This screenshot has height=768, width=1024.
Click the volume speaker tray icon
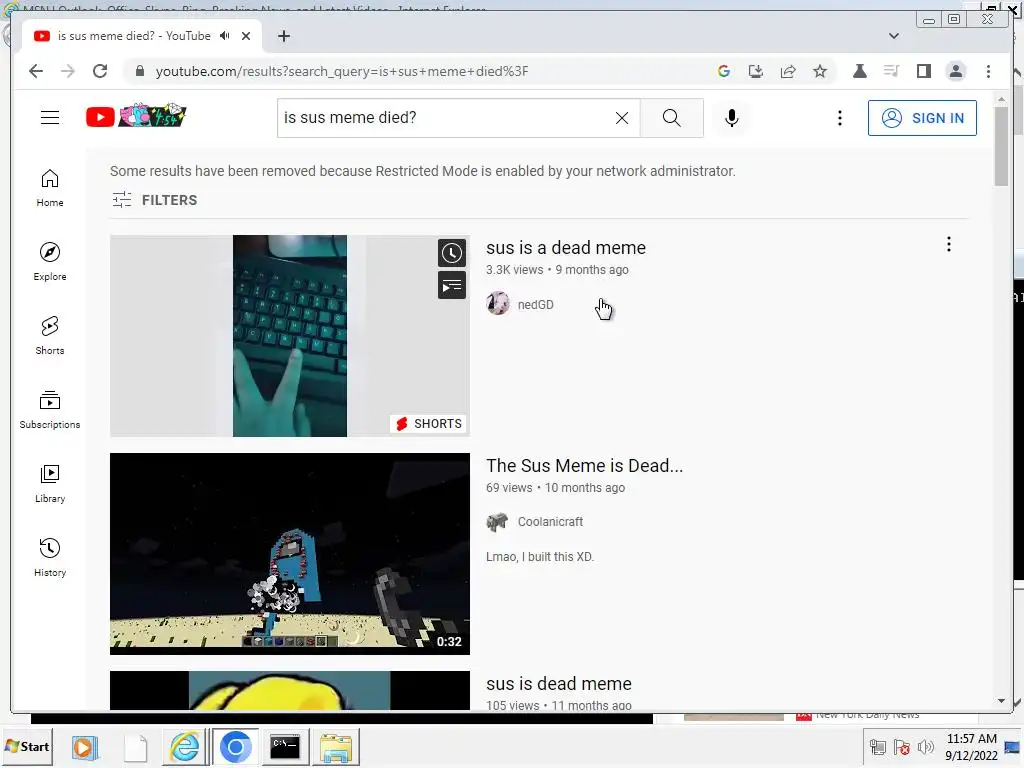tap(925, 746)
